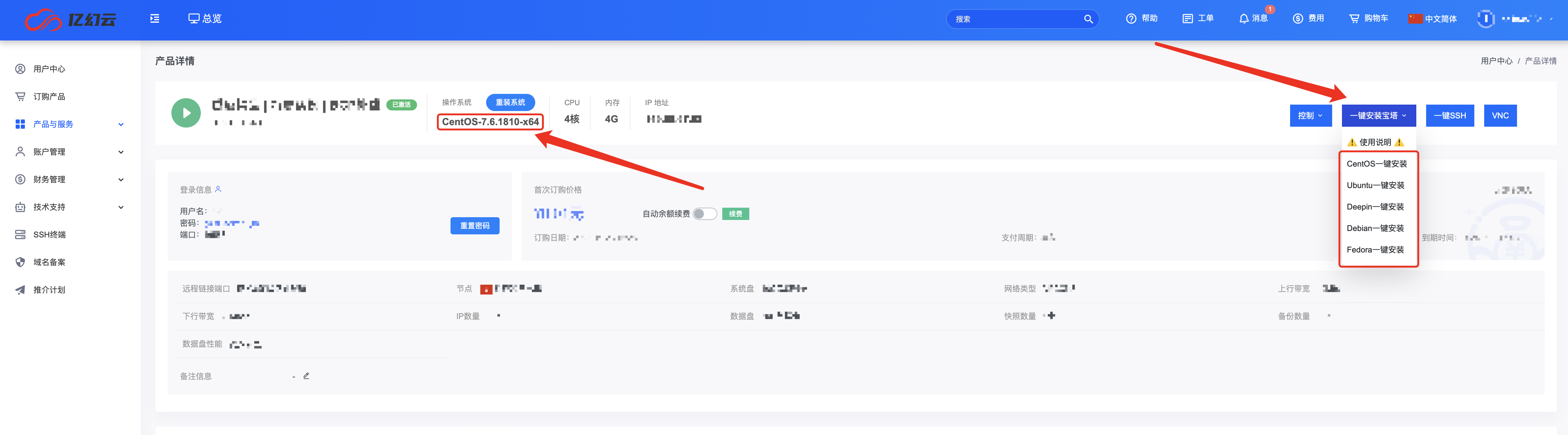Click the green 续费 button
Viewport: 1568px width, 435px height.
(735, 214)
